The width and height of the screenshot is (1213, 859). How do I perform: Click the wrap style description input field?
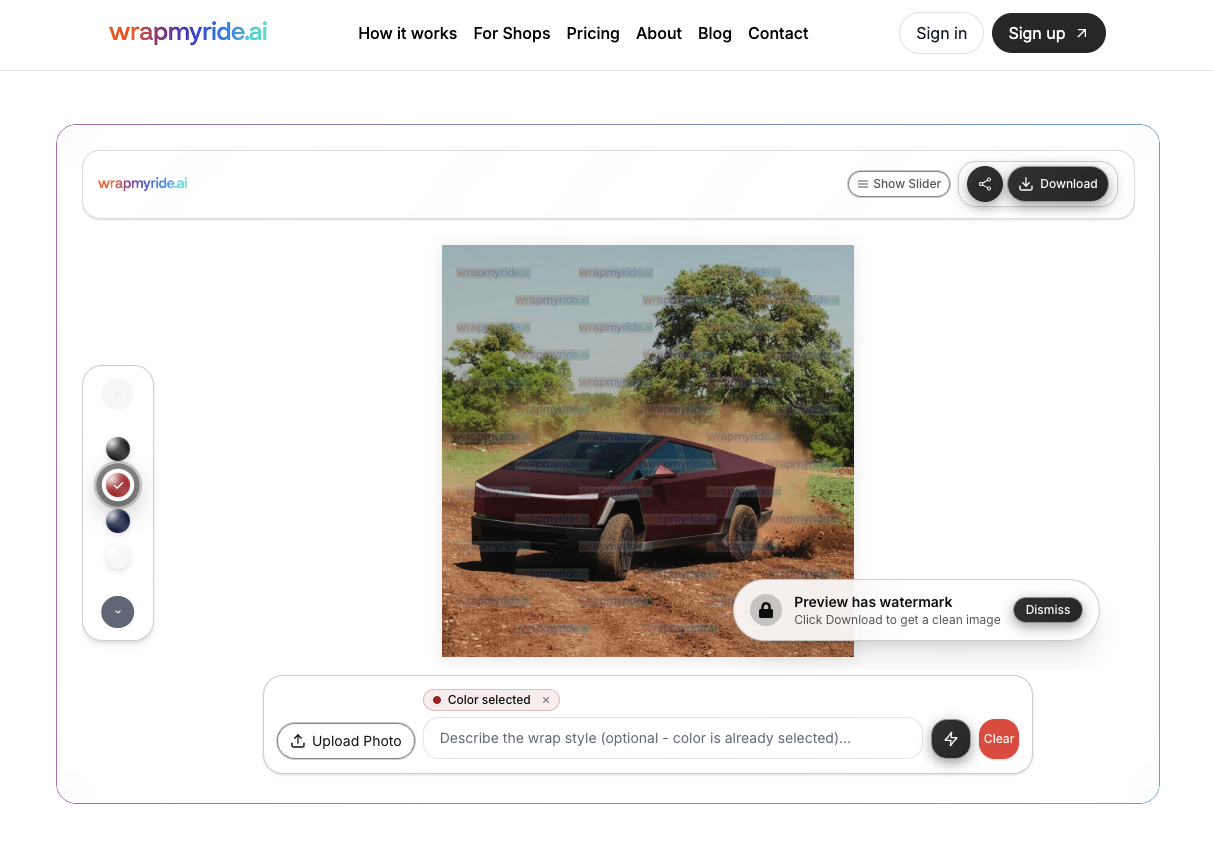pyautogui.click(x=672, y=739)
